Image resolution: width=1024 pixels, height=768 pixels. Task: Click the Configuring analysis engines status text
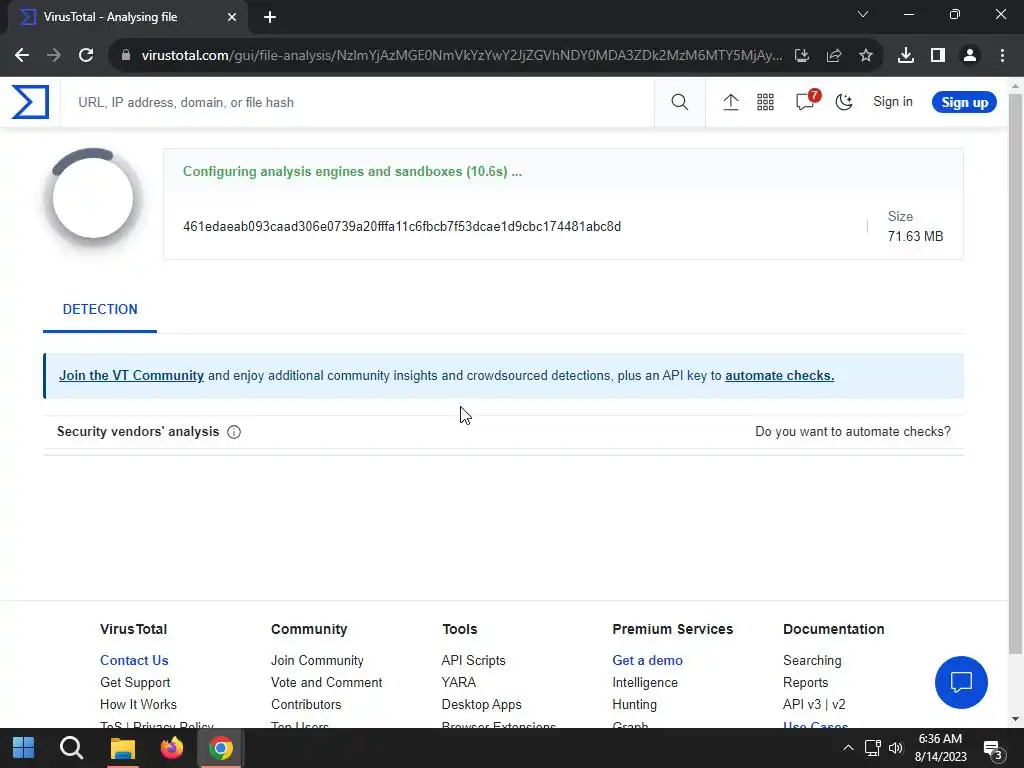[x=352, y=172]
